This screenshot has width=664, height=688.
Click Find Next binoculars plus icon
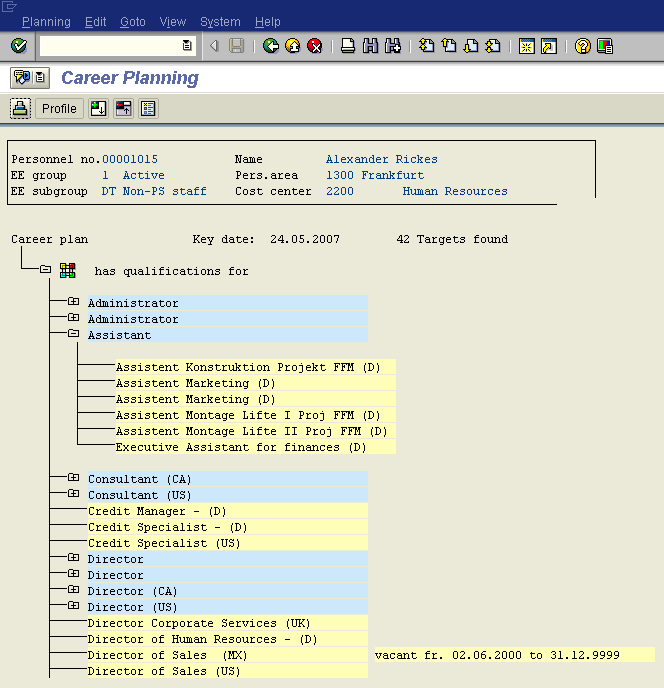point(393,46)
